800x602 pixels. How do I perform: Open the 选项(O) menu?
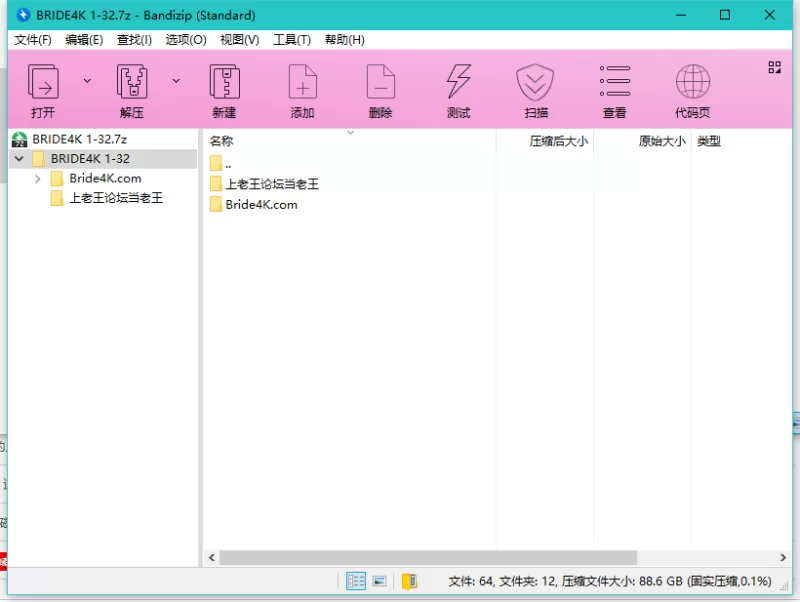186,40
